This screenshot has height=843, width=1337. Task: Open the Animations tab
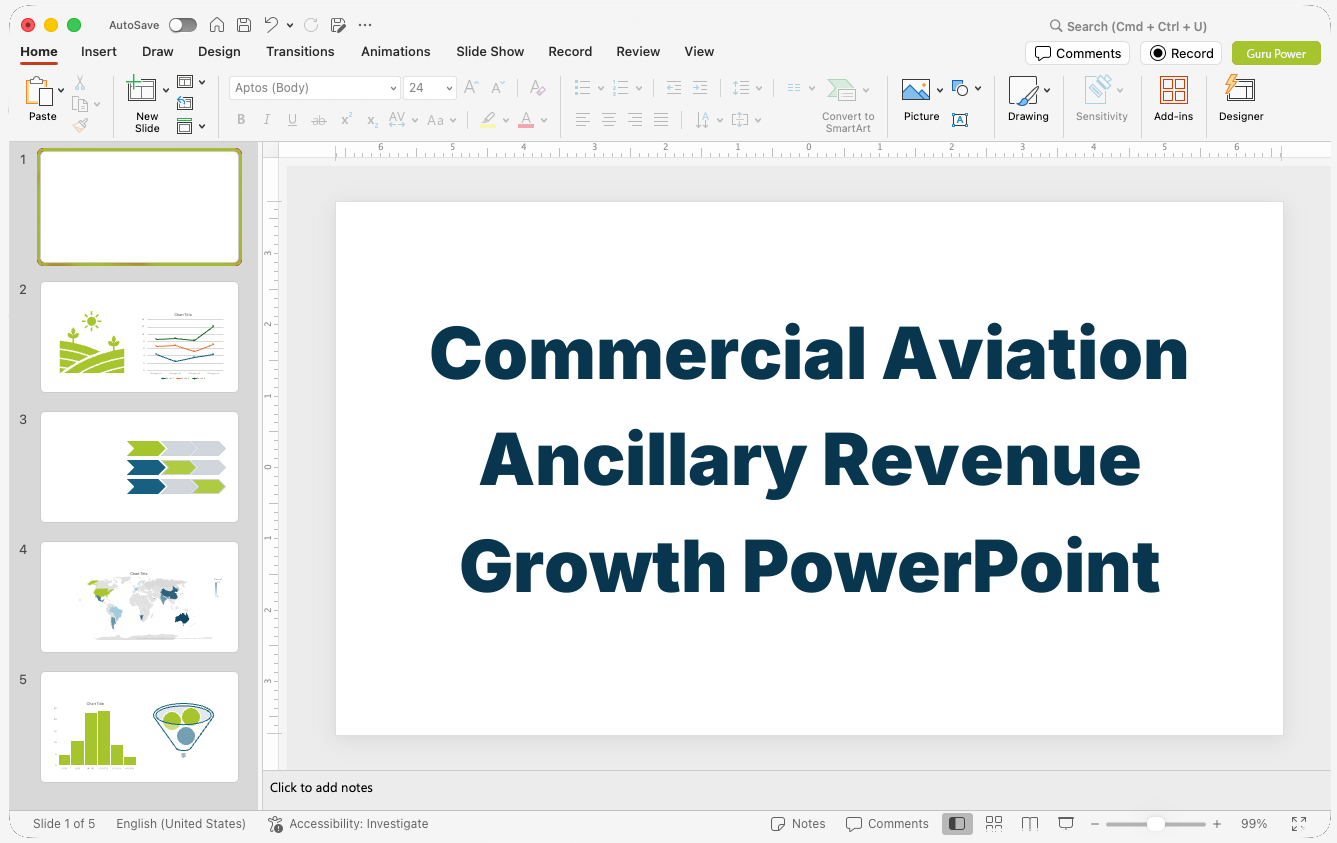coord(396,52)
